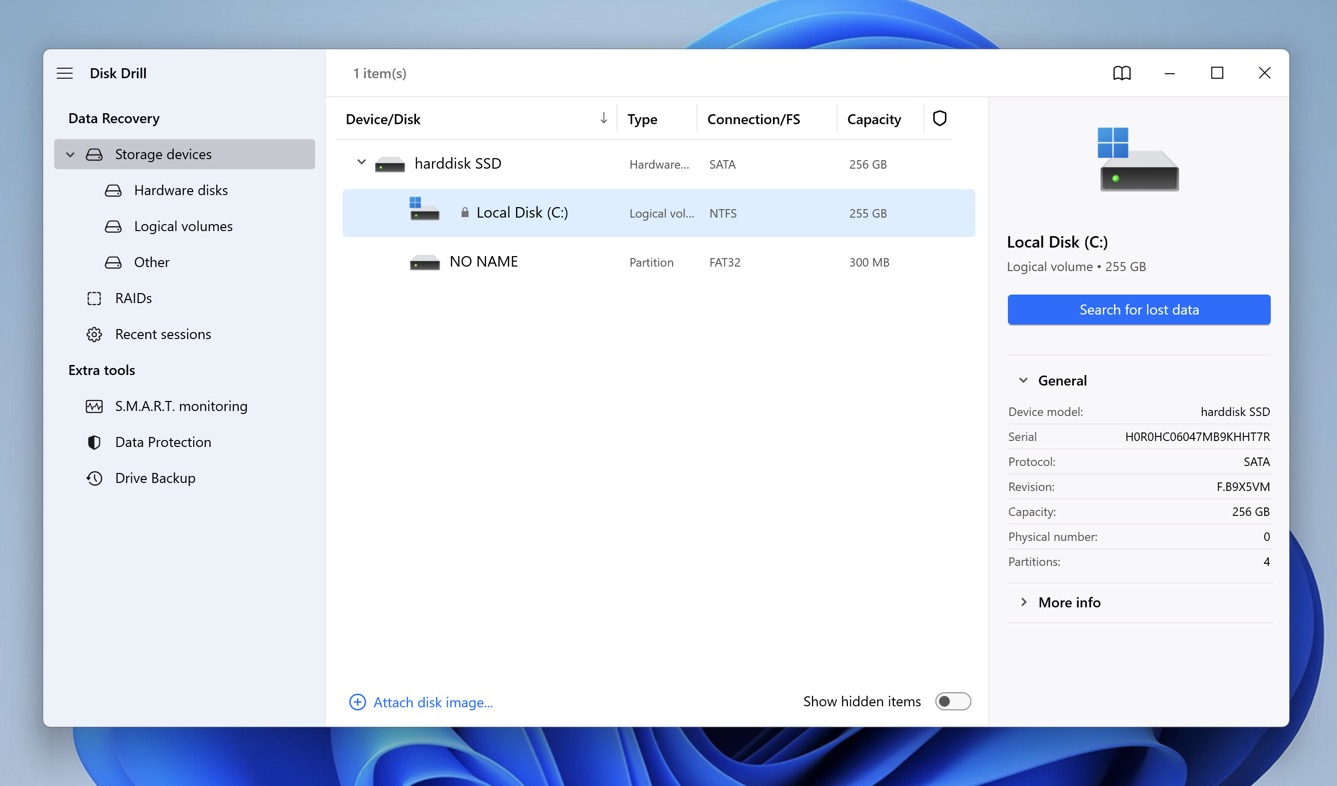
Task: Click the Local Disk (C:) Windows drive icon
Action: pos(424,209)
